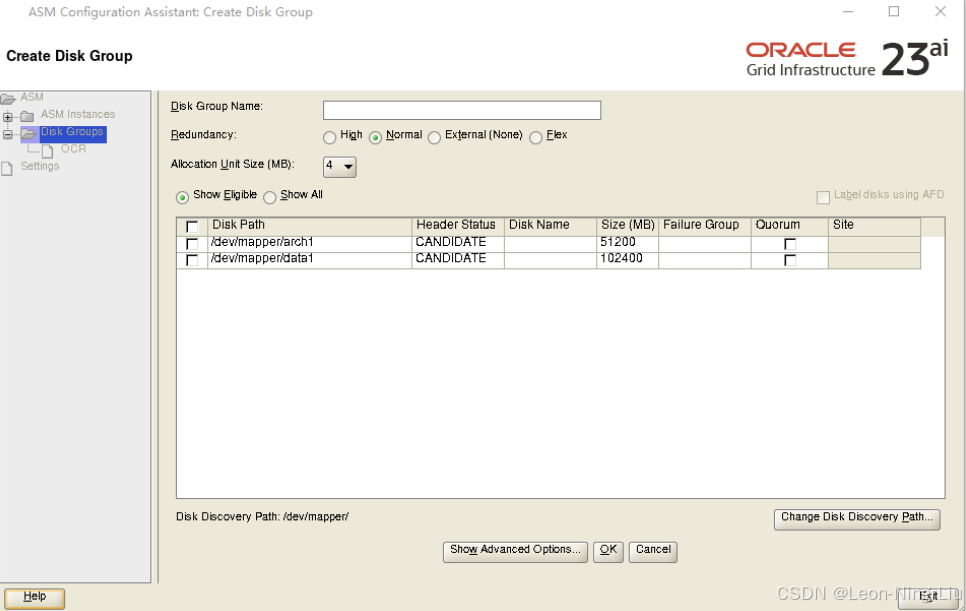966x611 pixels.
Task: Click the Header Status column header
Action: [x=458, y=225]
